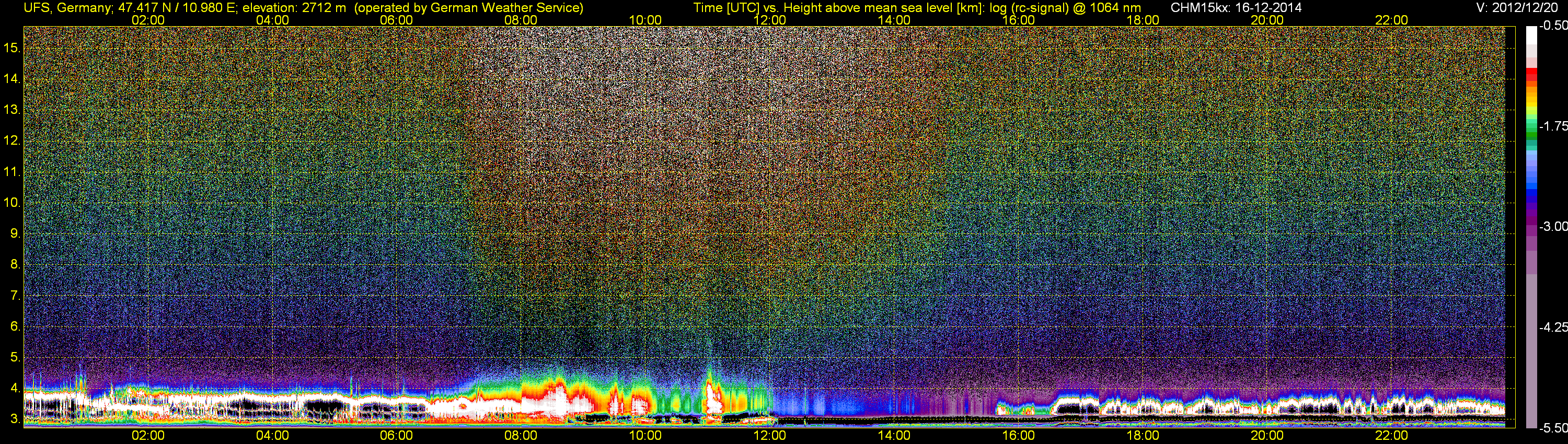Click the "12:00" label on the bottom time axis
This screenshot has width=1568, height=444.
tap(769, 436)
